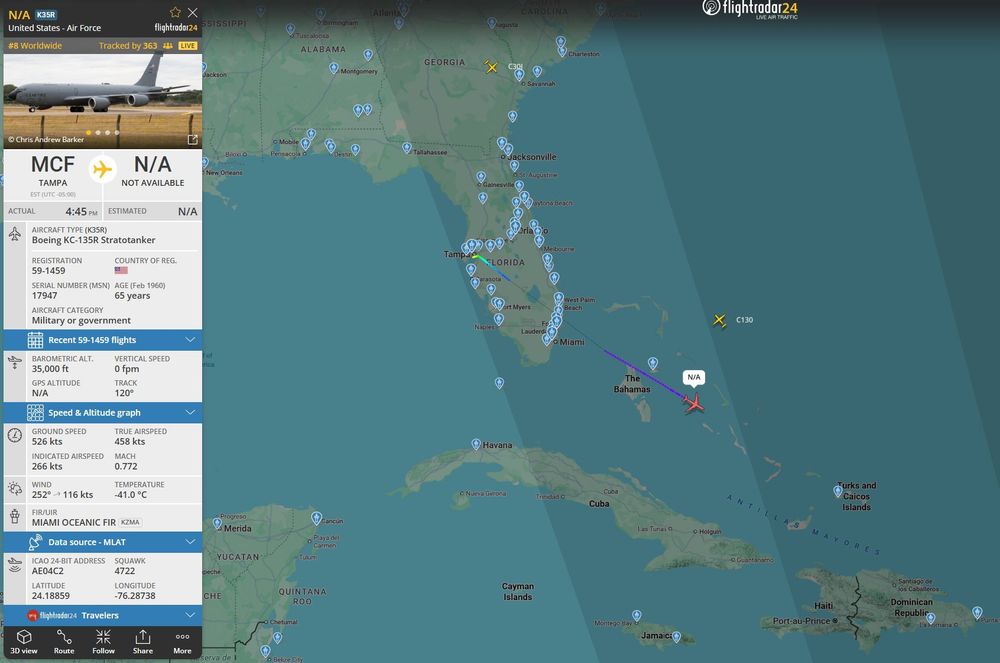Click the Montgomery airport pin
The image size is (1000, 663).
(334, 68)
